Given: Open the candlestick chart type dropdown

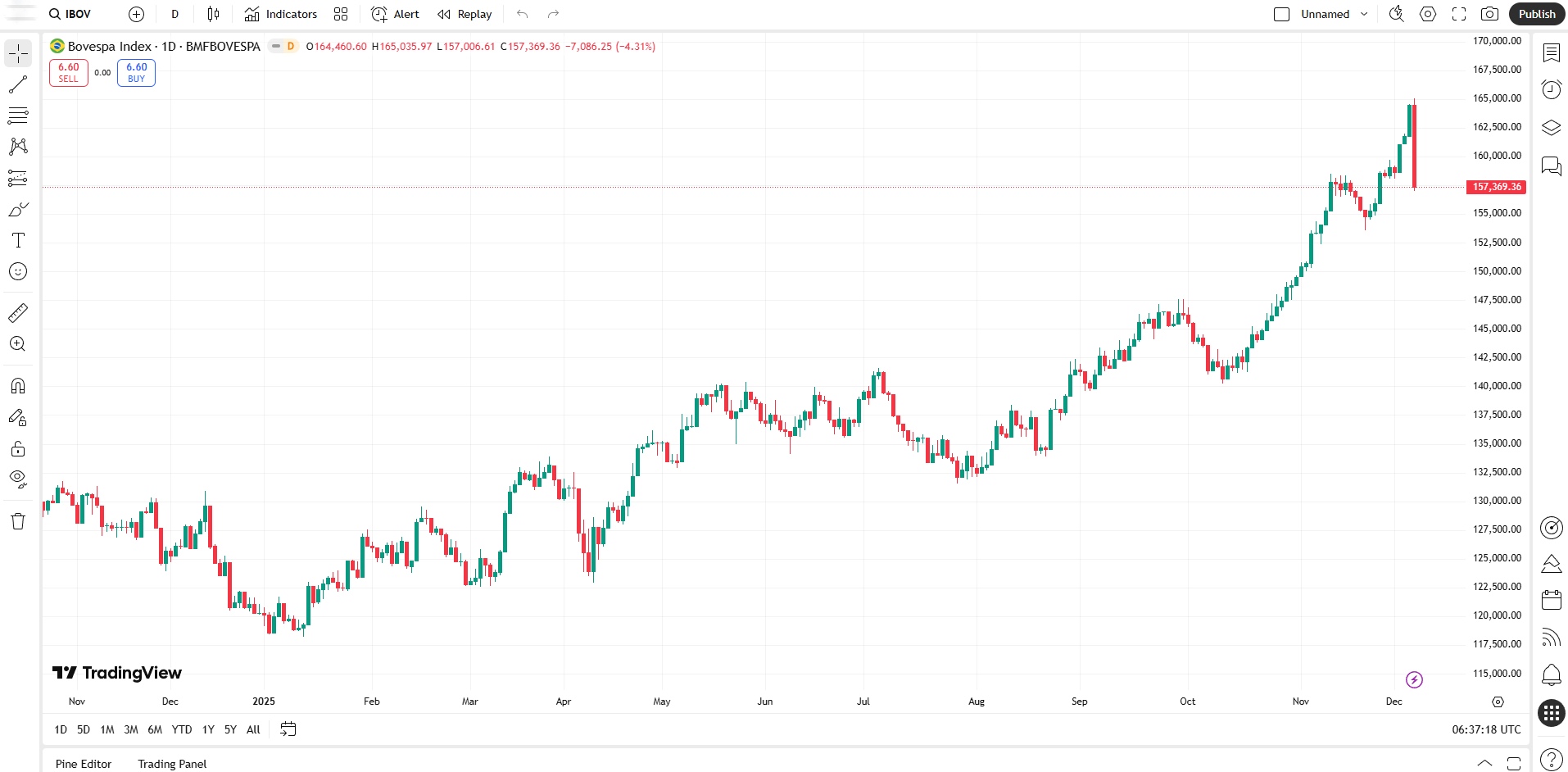Looking at the screenshot, I should tap(213, 14).
